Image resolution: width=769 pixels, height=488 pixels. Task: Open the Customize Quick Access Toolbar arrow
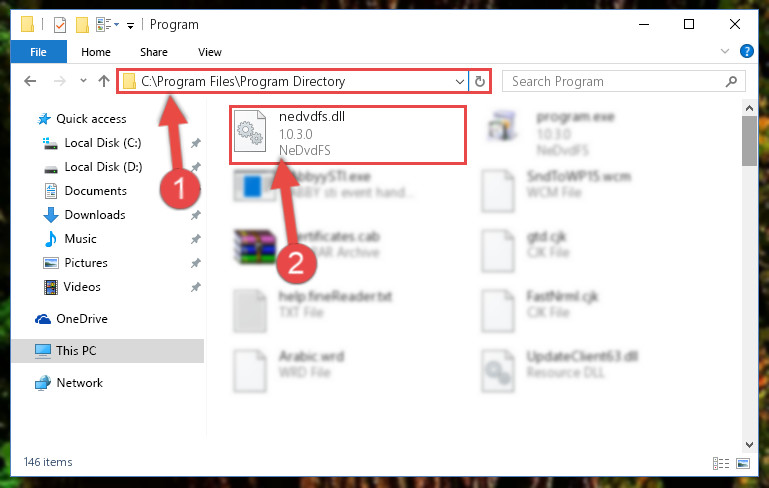tap(130, 26)
